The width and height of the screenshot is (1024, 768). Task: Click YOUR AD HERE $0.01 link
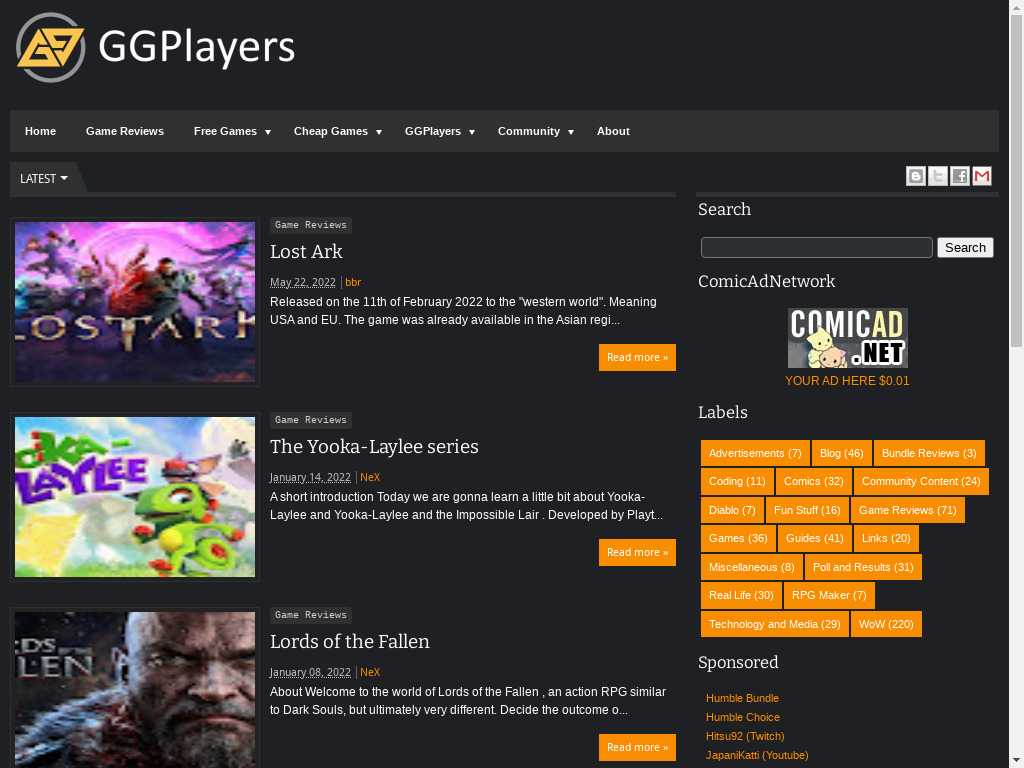(x=847, y=381)
